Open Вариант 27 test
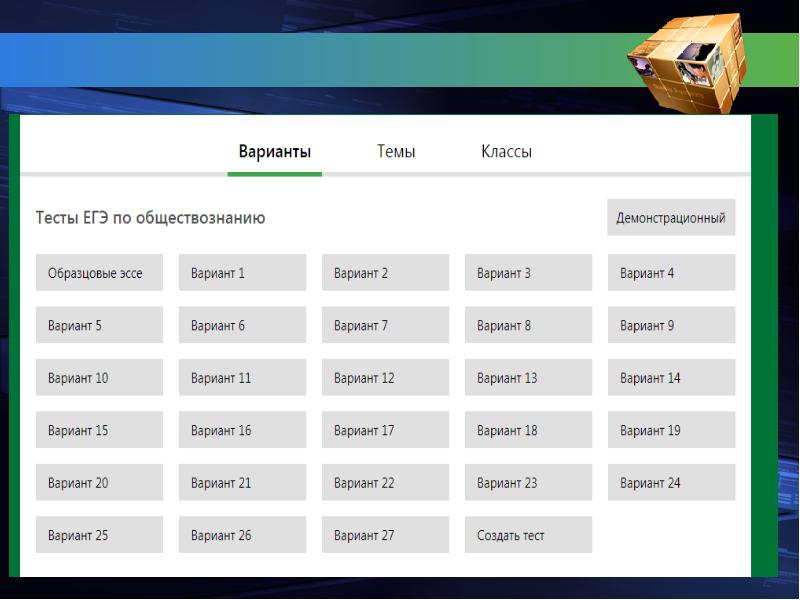 385,536
